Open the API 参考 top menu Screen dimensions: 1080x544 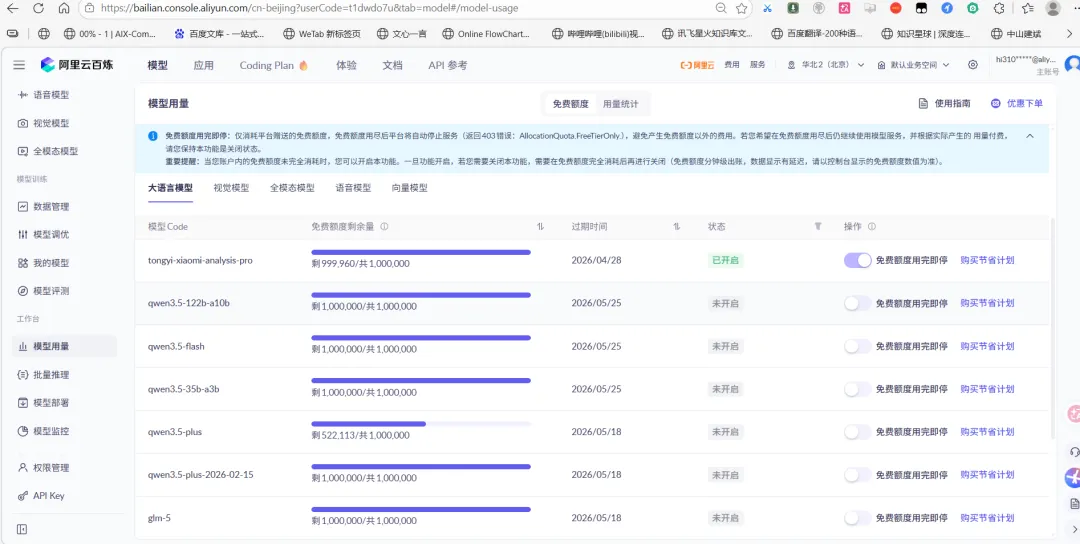(x=448, y=65)
